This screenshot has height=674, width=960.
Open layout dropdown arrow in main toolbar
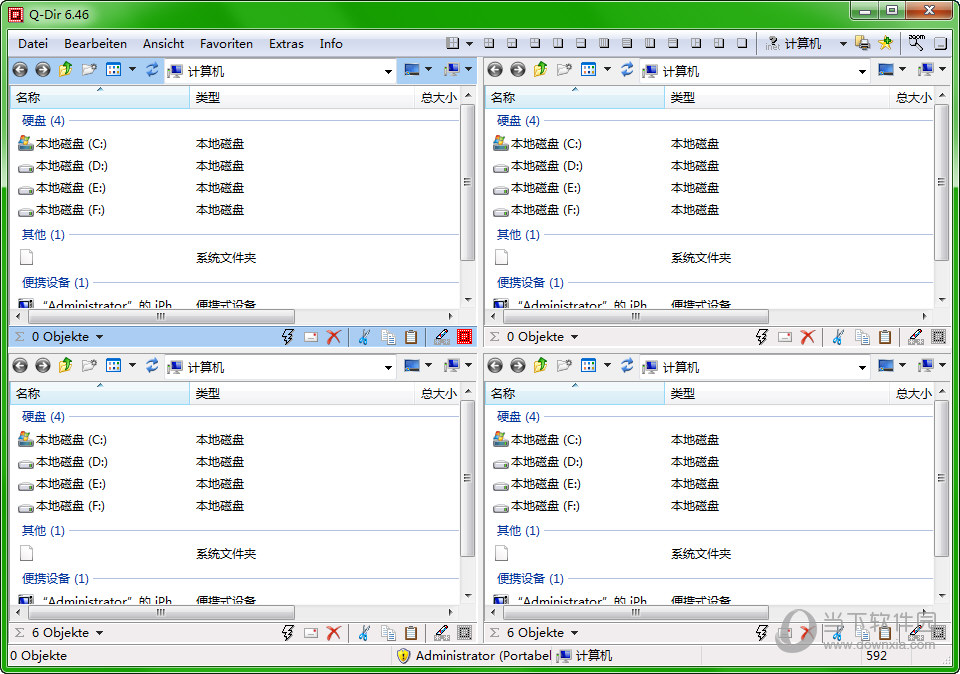[x=470, y=43]
